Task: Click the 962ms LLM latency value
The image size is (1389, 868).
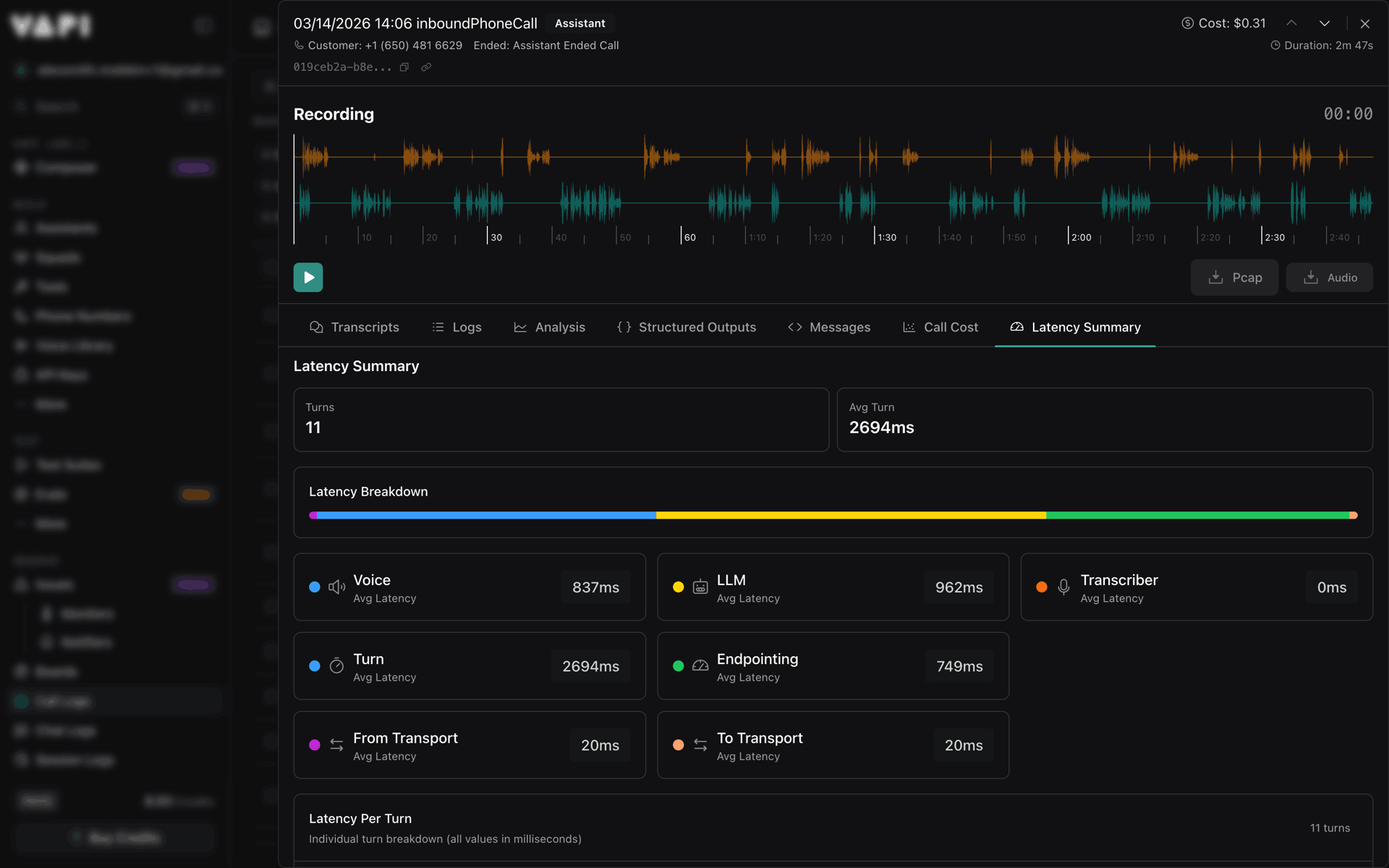Action: tap(959, 587)
